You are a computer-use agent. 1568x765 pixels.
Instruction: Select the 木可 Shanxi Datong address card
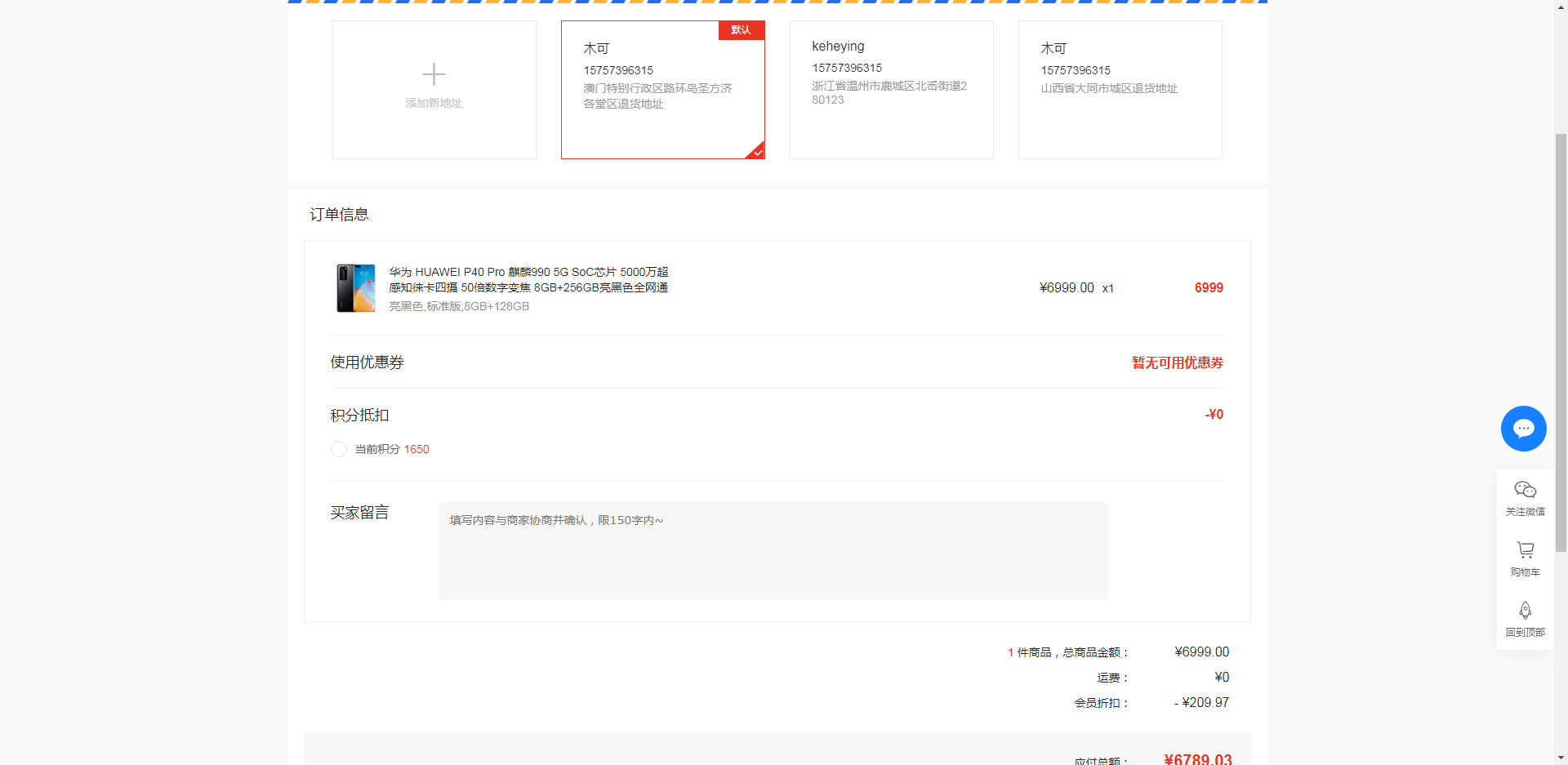coord(1120,90)
